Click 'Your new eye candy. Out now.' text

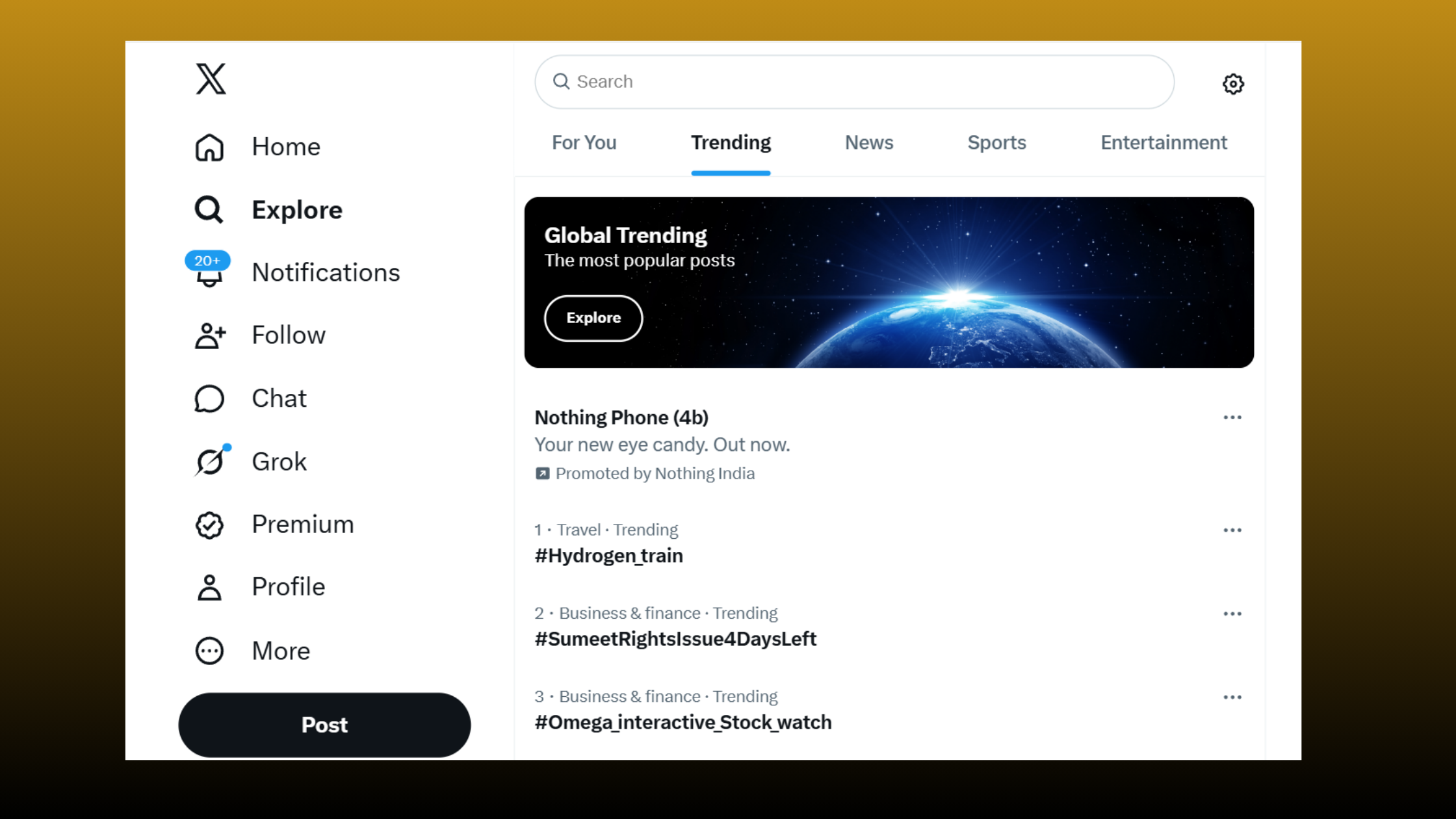(662, 445)
